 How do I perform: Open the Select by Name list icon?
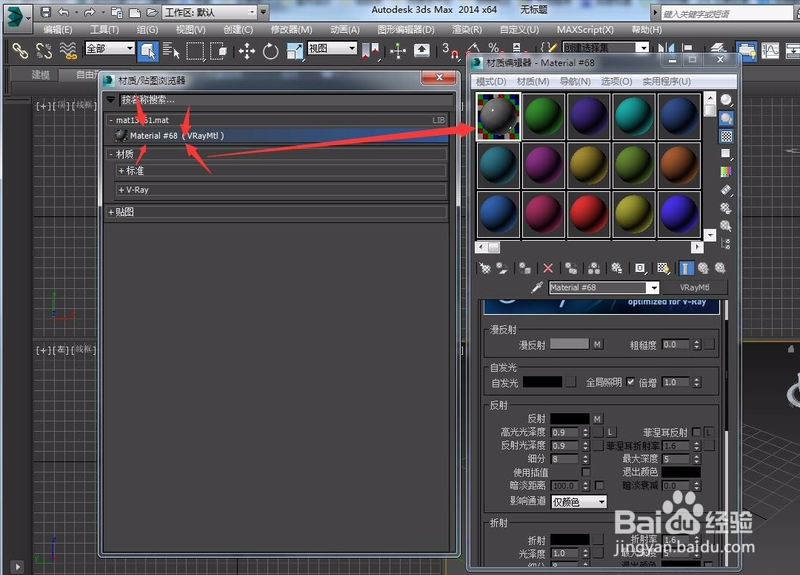click(x=171, y=51)
